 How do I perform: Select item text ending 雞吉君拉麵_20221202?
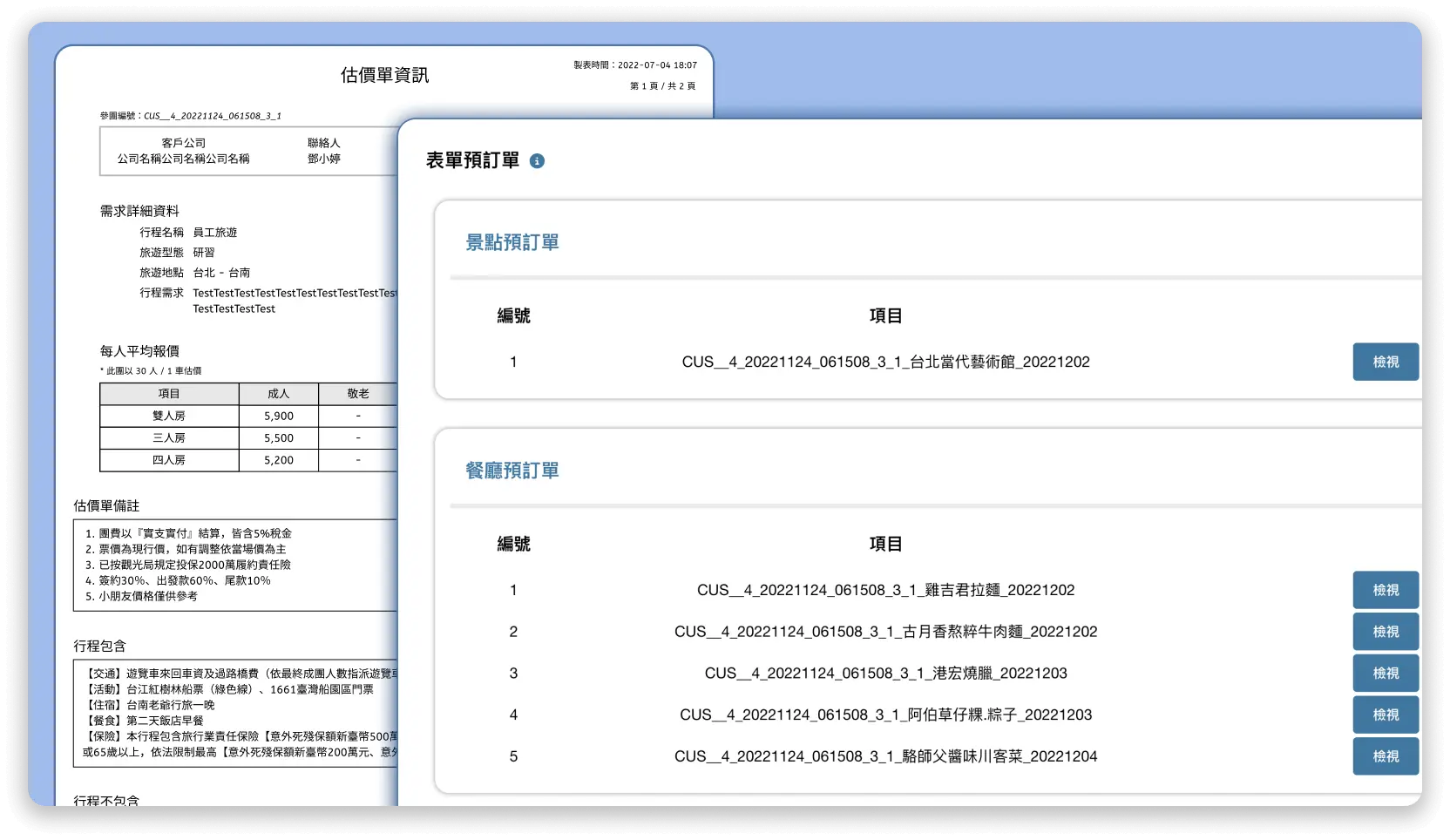click(x=885, y=590)
